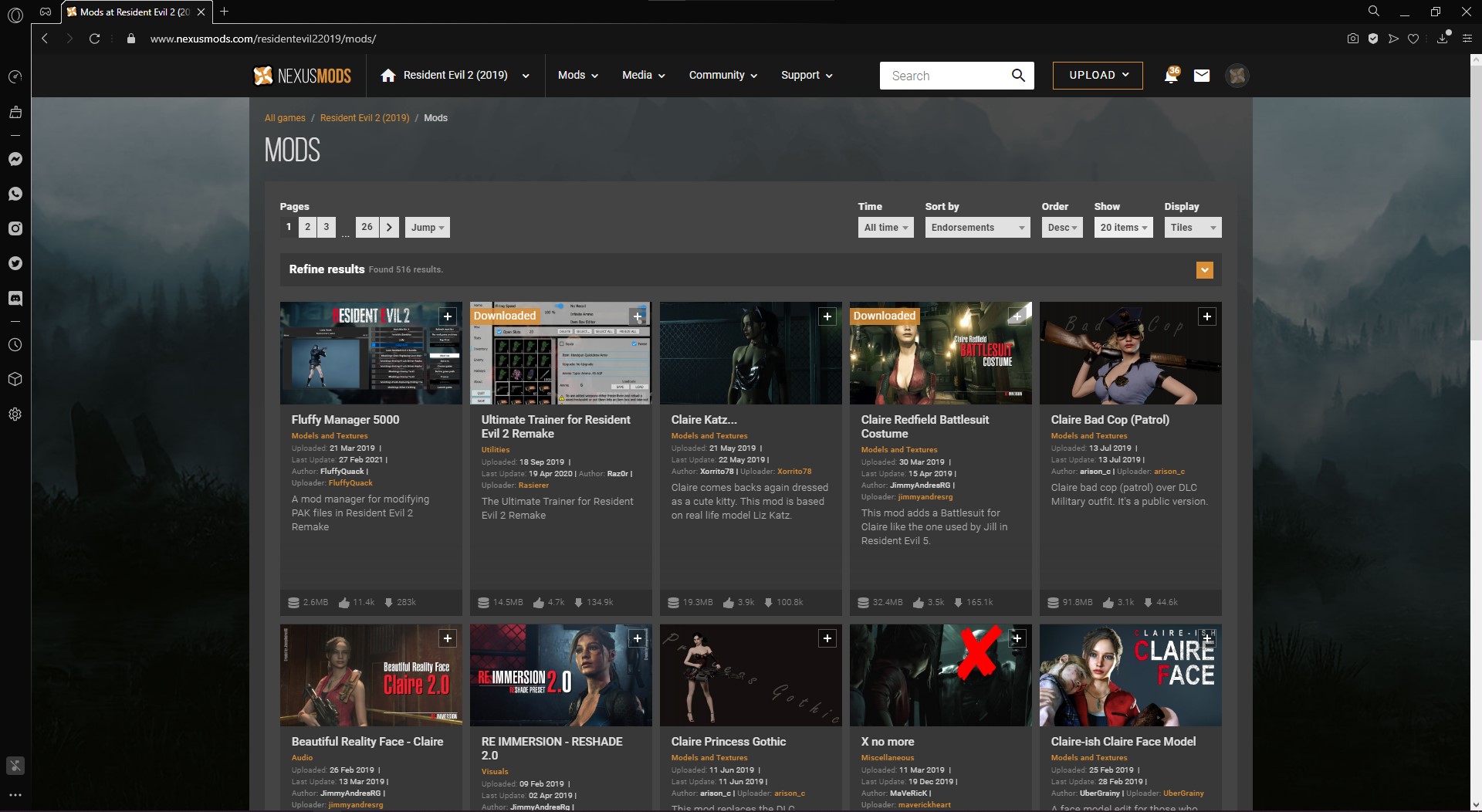This screenshot has width=1482, height=812.
Task: Open Twitter in the Opera sidebar
Action: coord(15,263)
